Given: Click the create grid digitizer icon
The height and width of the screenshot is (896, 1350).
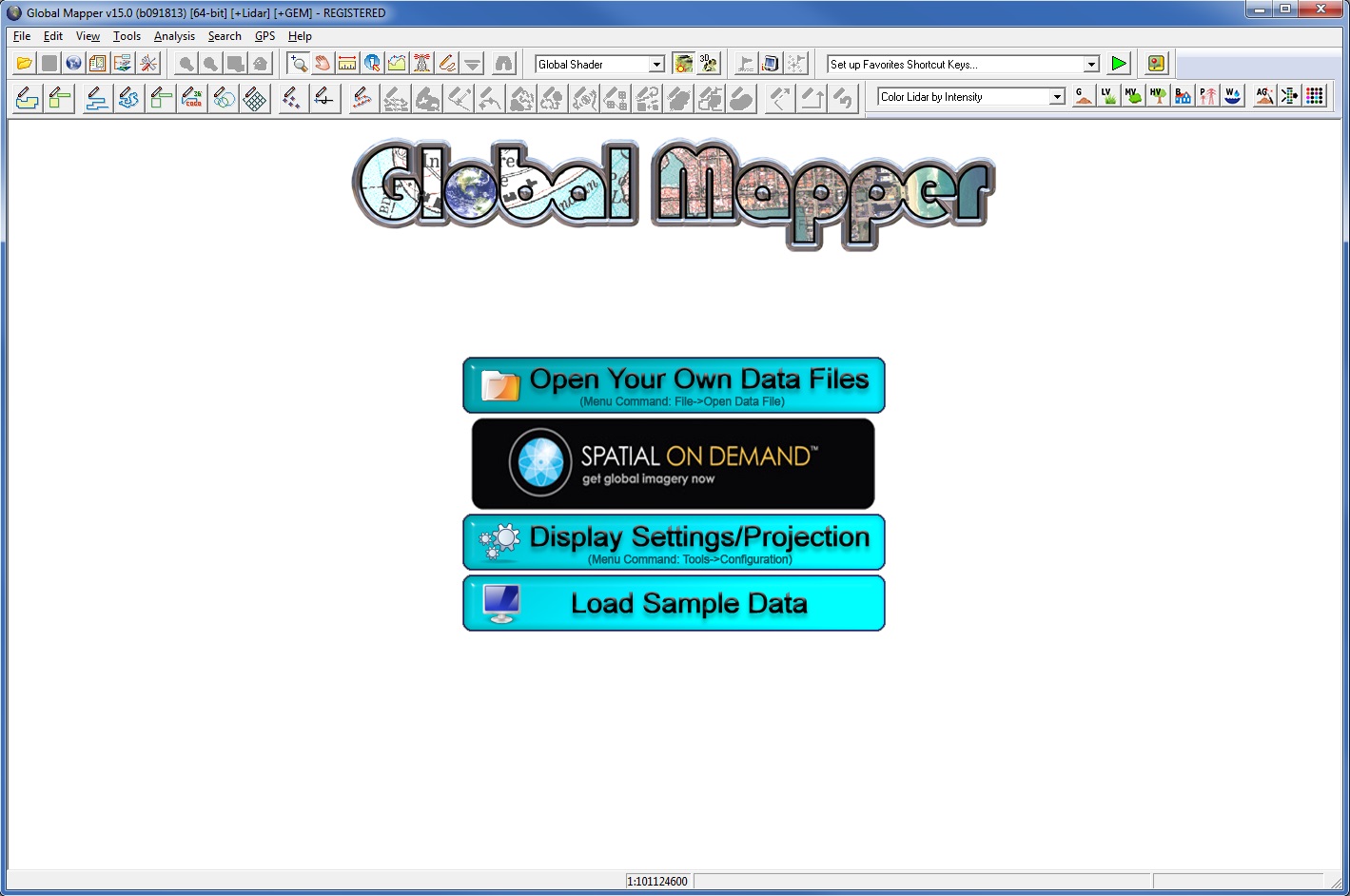Looking at the screenshot, I should (255, 97).
